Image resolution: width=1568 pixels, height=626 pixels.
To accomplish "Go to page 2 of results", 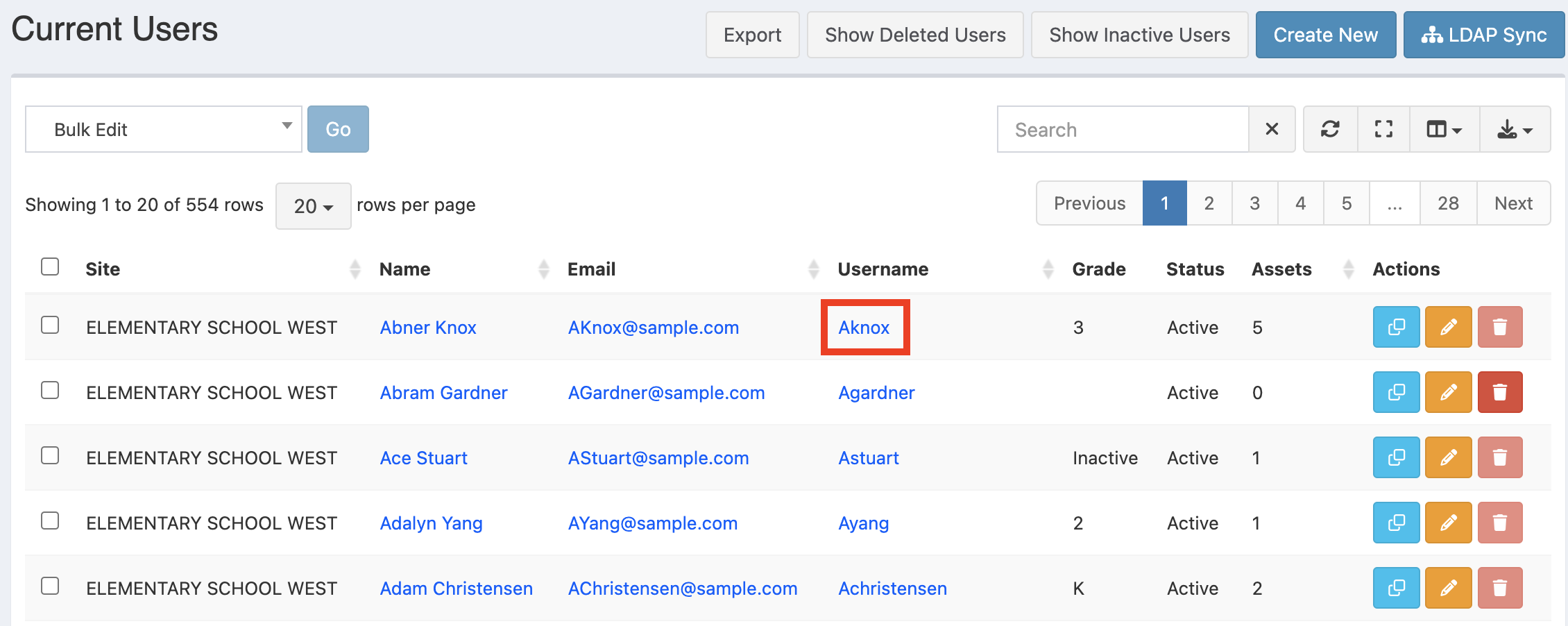I will (x=1209, y=203).
